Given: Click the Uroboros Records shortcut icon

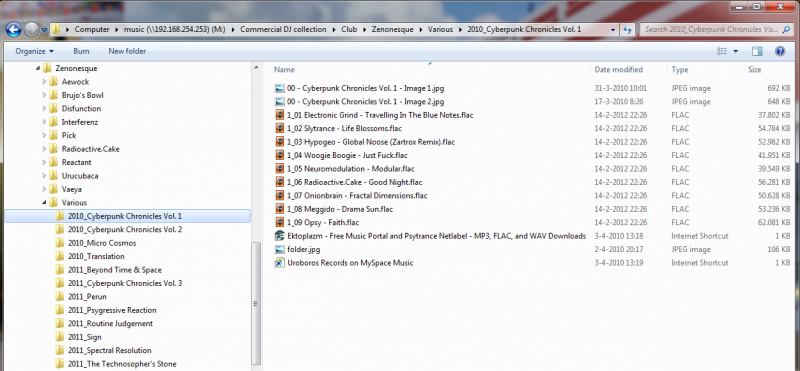Looking at the screenshot, I should 279,263.
